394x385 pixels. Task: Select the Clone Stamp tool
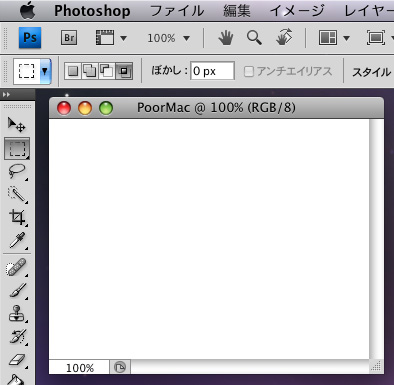(x=17, y=313)
